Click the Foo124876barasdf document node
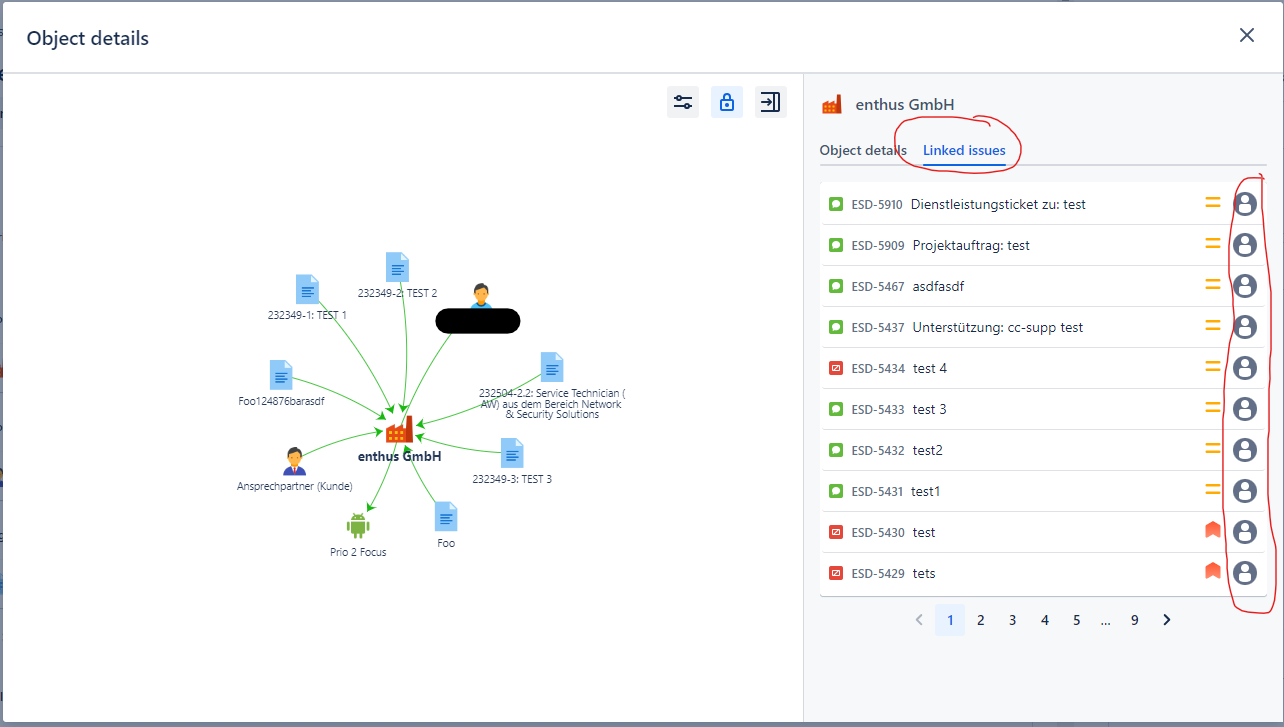Viewport: 1284px width, 727px height. (281, 375)
